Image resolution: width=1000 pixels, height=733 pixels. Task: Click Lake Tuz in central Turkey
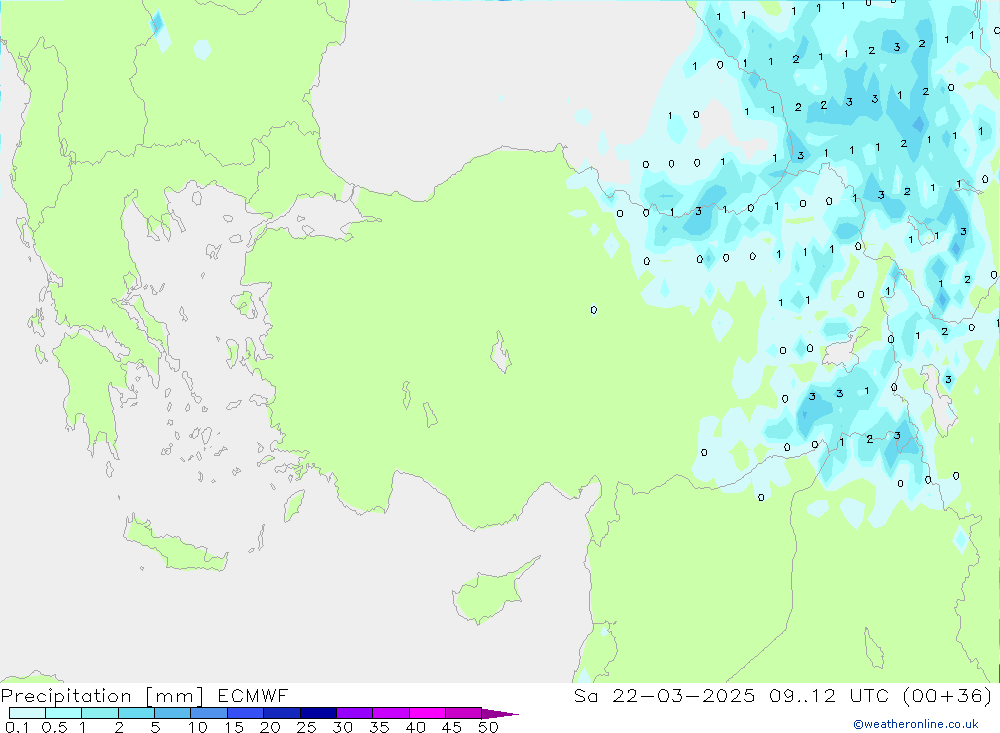point(501,353)
